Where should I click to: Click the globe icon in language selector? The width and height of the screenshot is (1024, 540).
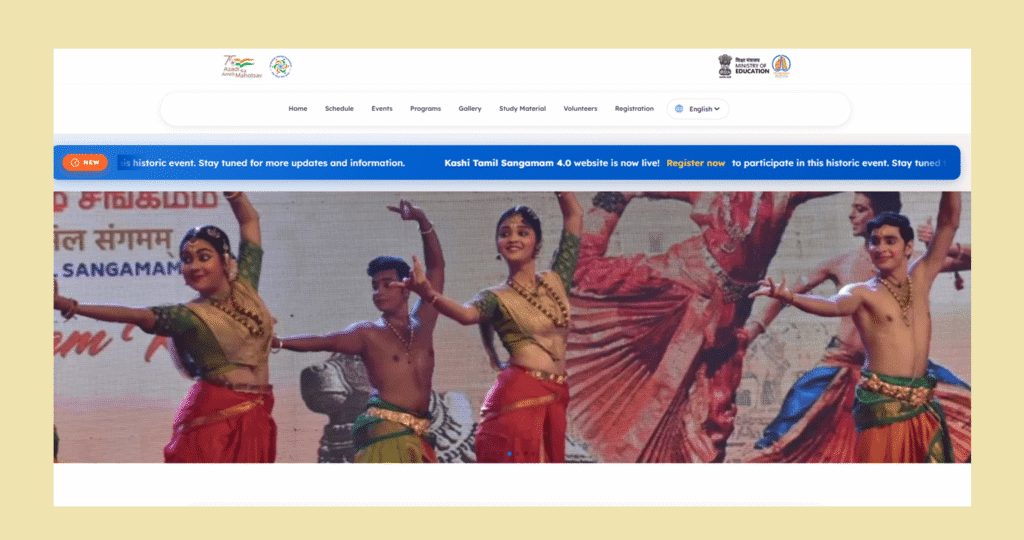coord(679,109)
